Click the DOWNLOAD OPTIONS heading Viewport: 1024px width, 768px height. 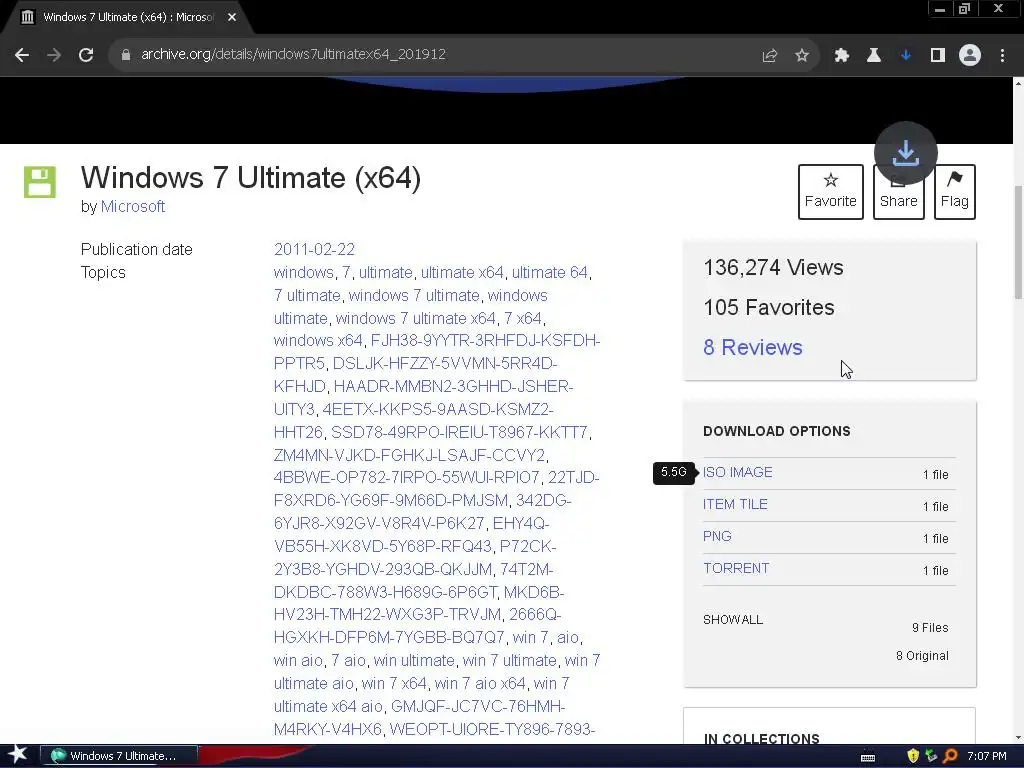pyautogui.click(x=776, y=431)
